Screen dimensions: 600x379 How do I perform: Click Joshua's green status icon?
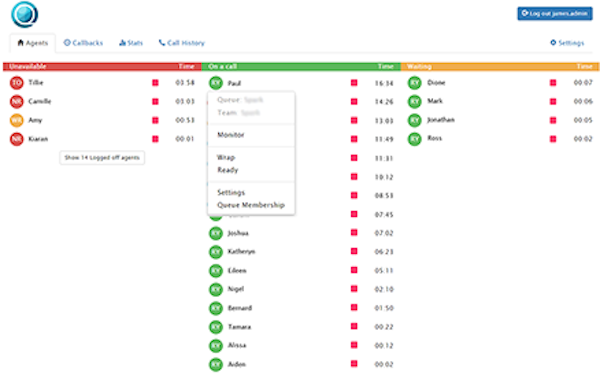coord(216,233)
